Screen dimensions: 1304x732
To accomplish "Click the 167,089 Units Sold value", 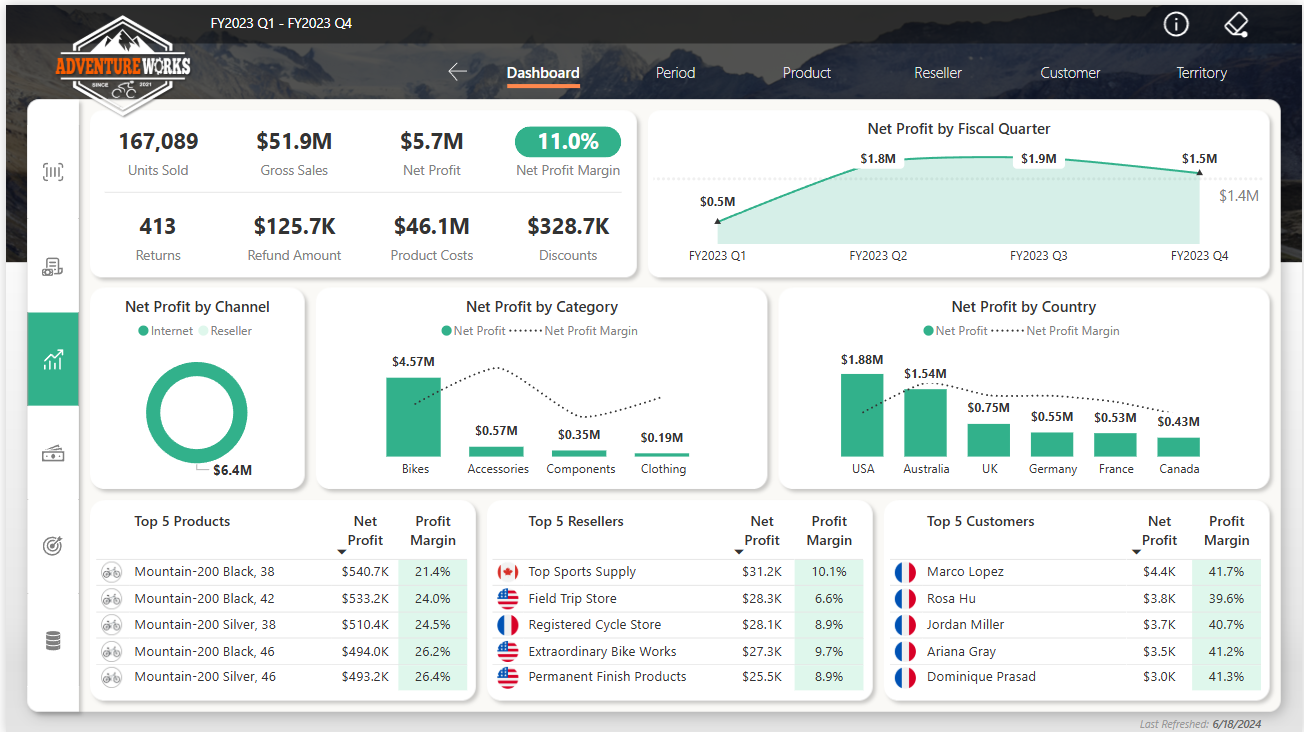I will [x=158, y=142].
